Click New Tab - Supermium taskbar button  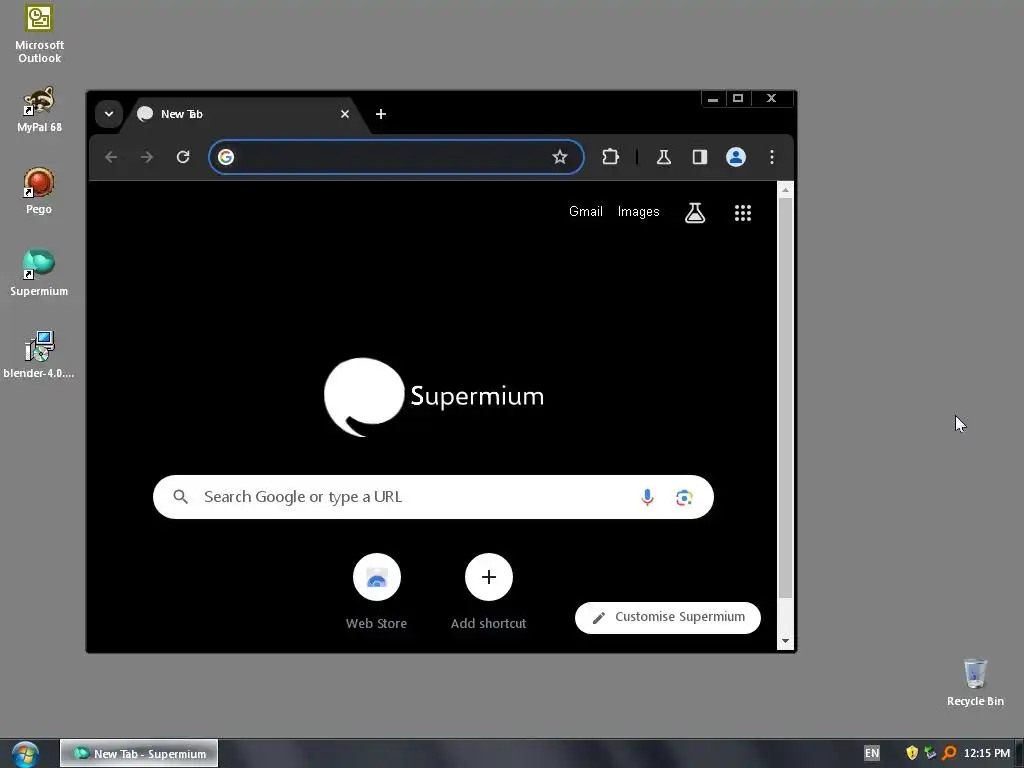pyautogui.click(x=139, y=754)
